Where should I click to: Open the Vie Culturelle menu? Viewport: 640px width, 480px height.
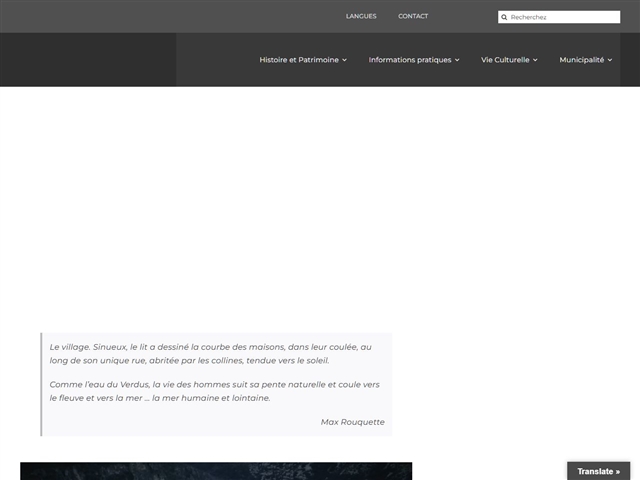(505, 60)
